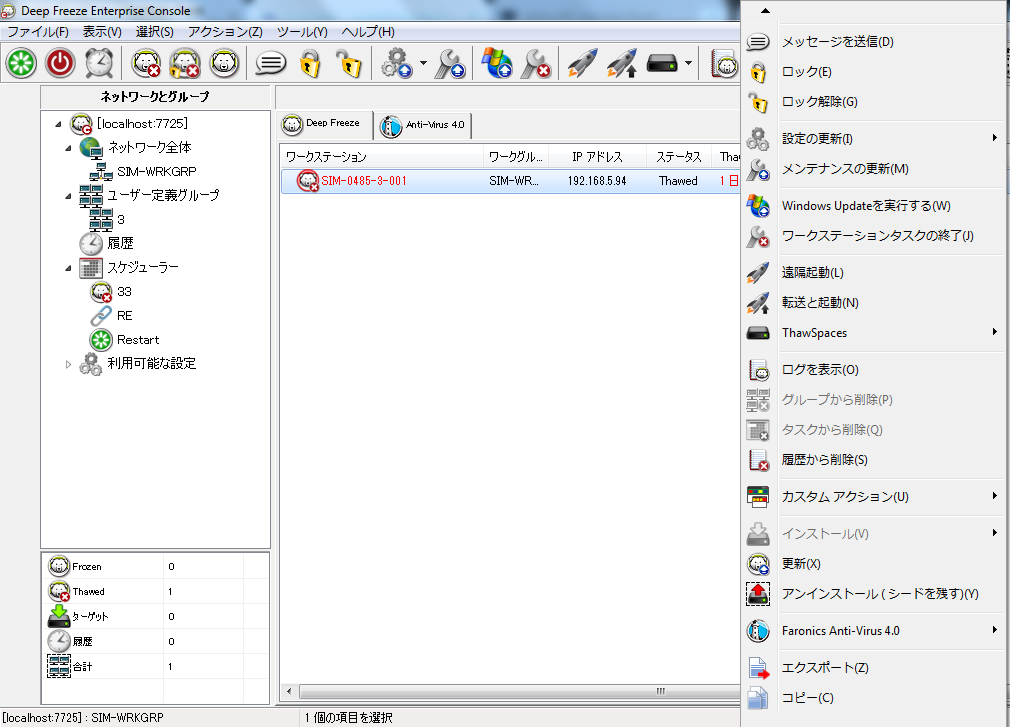
Task: Click the speech bubble Send Message toolbar icon
Action: pos(270,63)
